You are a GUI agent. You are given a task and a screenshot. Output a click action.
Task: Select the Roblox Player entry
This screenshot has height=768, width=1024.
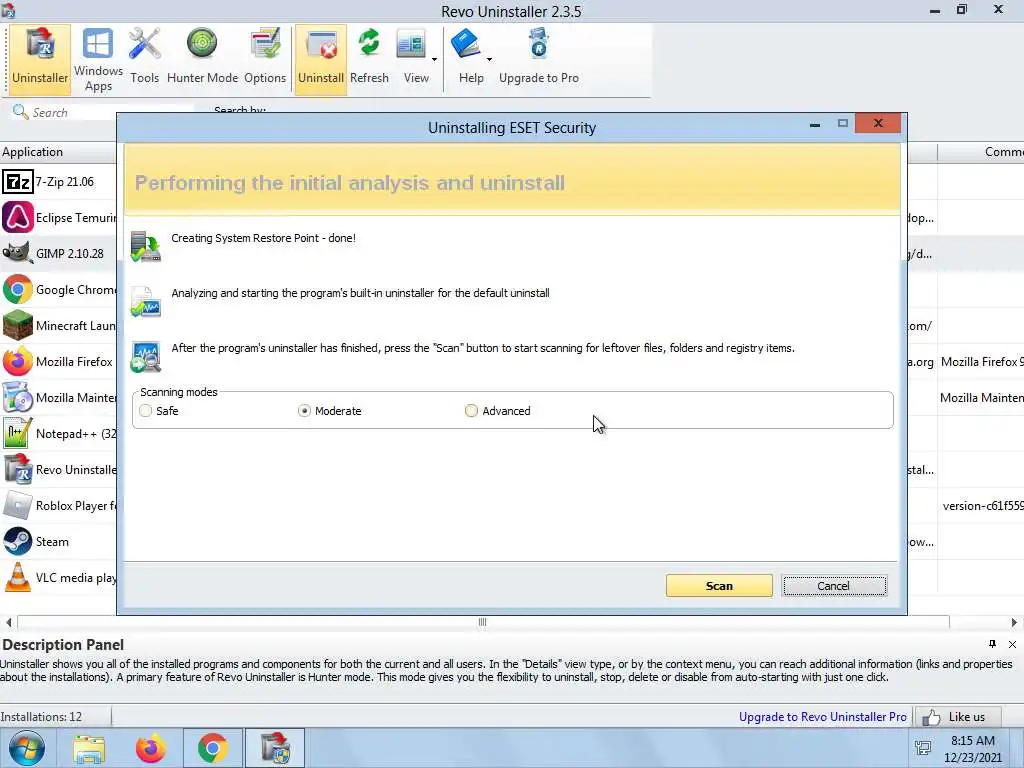[x=59, y=505]
